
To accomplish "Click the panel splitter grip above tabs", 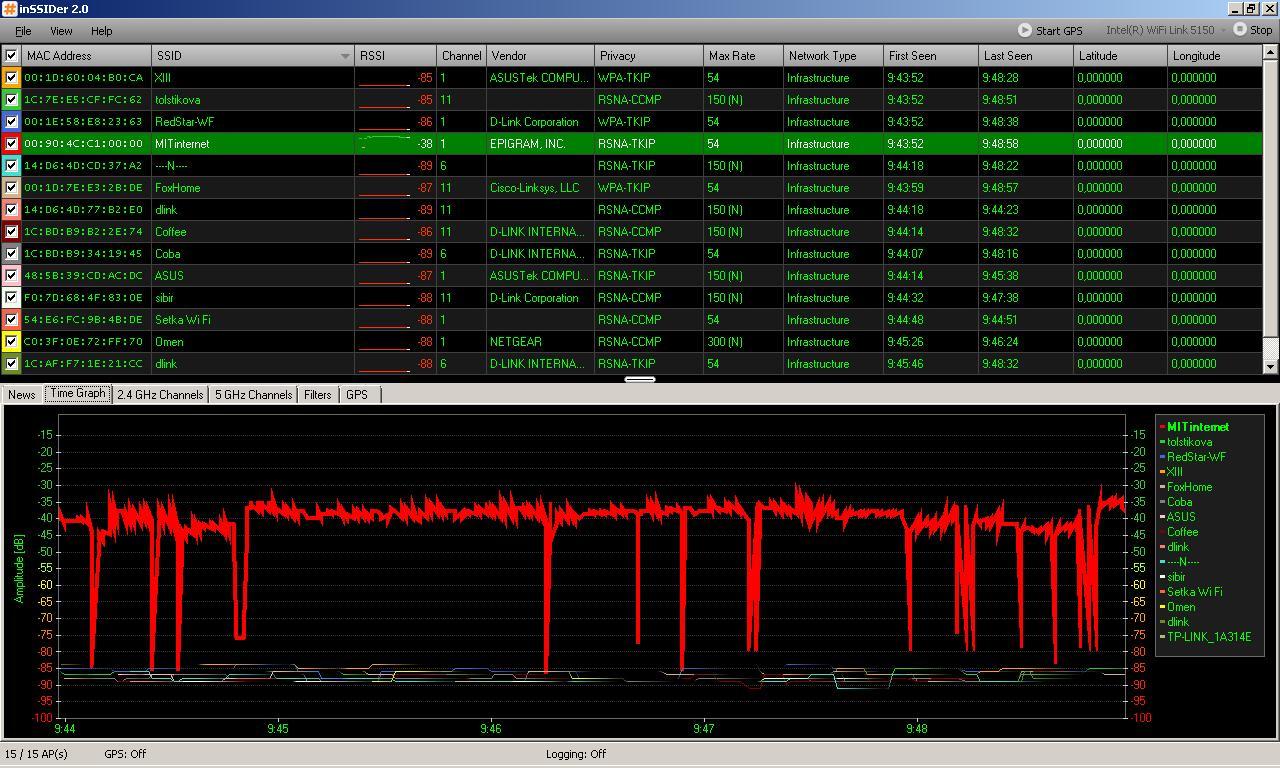I will point(640,379).
